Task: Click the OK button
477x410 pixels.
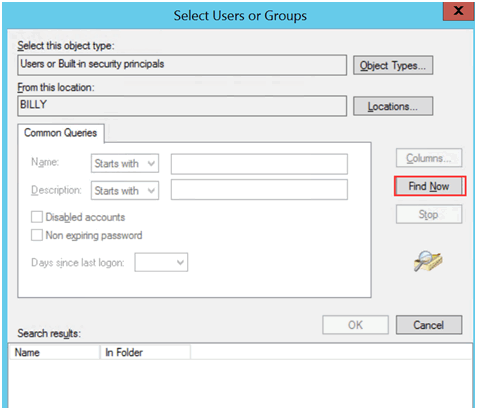Action: [x=355, y=325]
